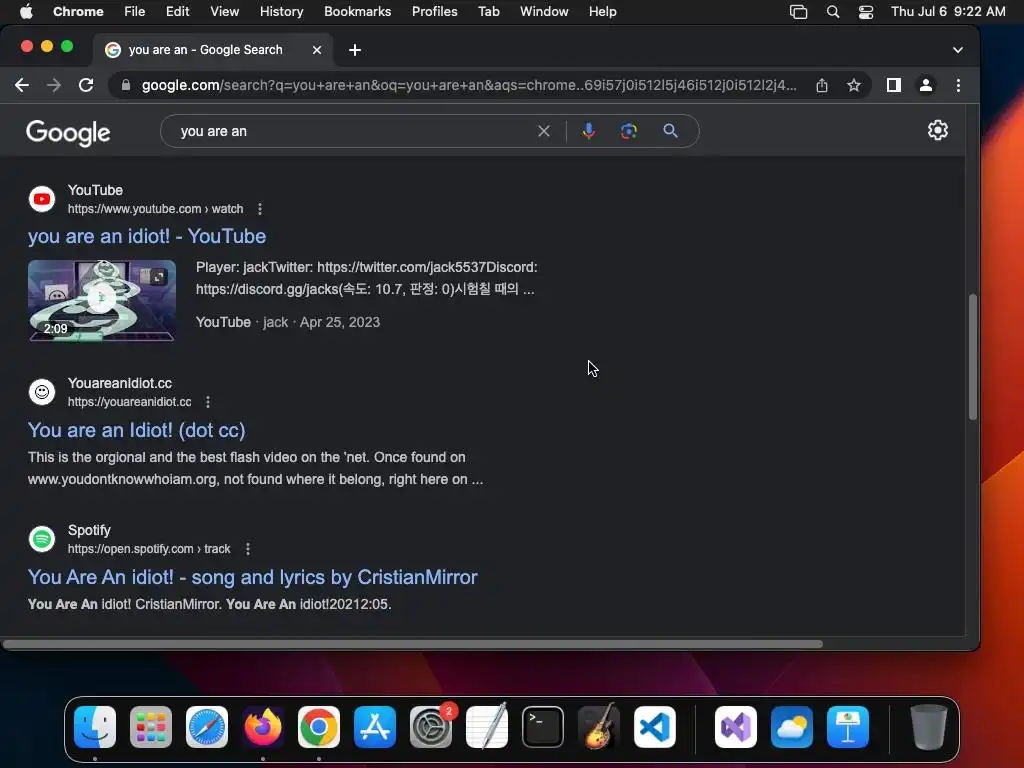The width and height of the screenshot is (1024, 768).
Task: Open System Settings with badge in Dock
Action: pos(431,727)
